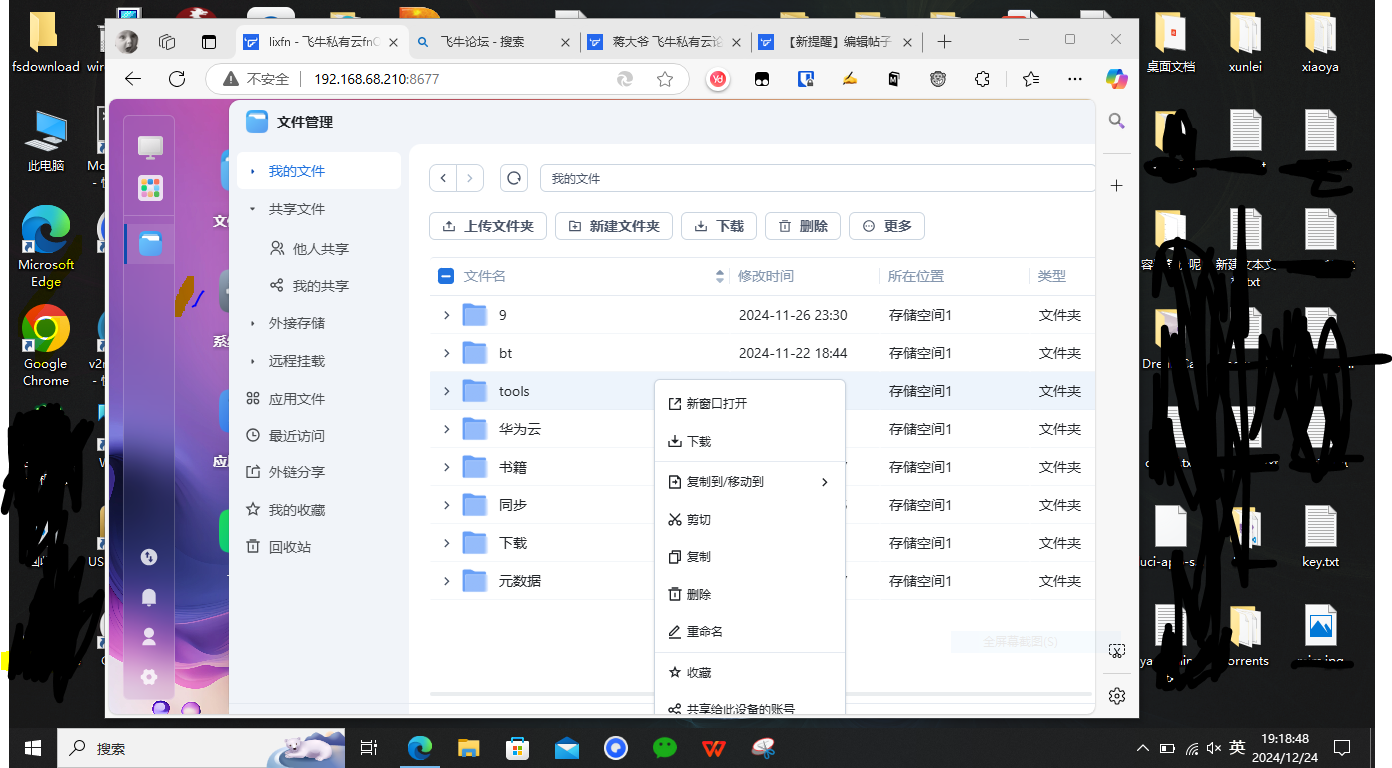Expand the 元数据 folder chevron
1392x768 pixels.
tap(447, 581)
